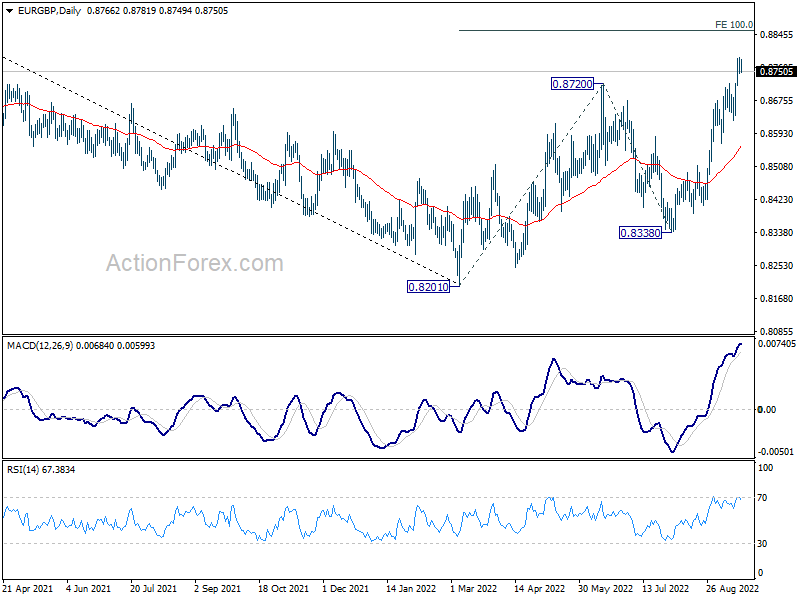Click the EURGBP,Daily chart title
Image resolution: width=800 pixels, height=600 pixels.
pyautogui.click(x=49, y=11)
